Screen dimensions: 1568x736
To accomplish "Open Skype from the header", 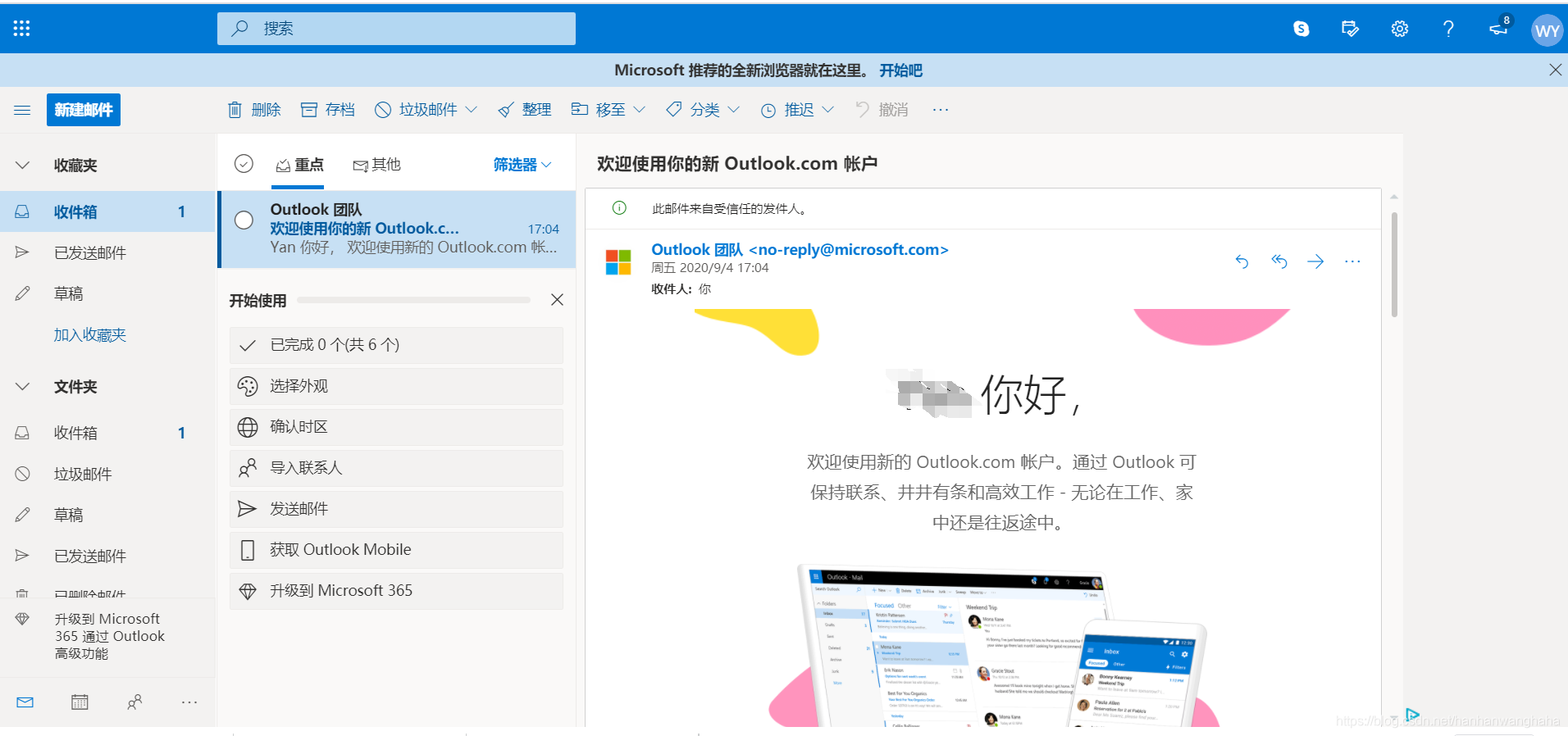I will pos(1301,29).
